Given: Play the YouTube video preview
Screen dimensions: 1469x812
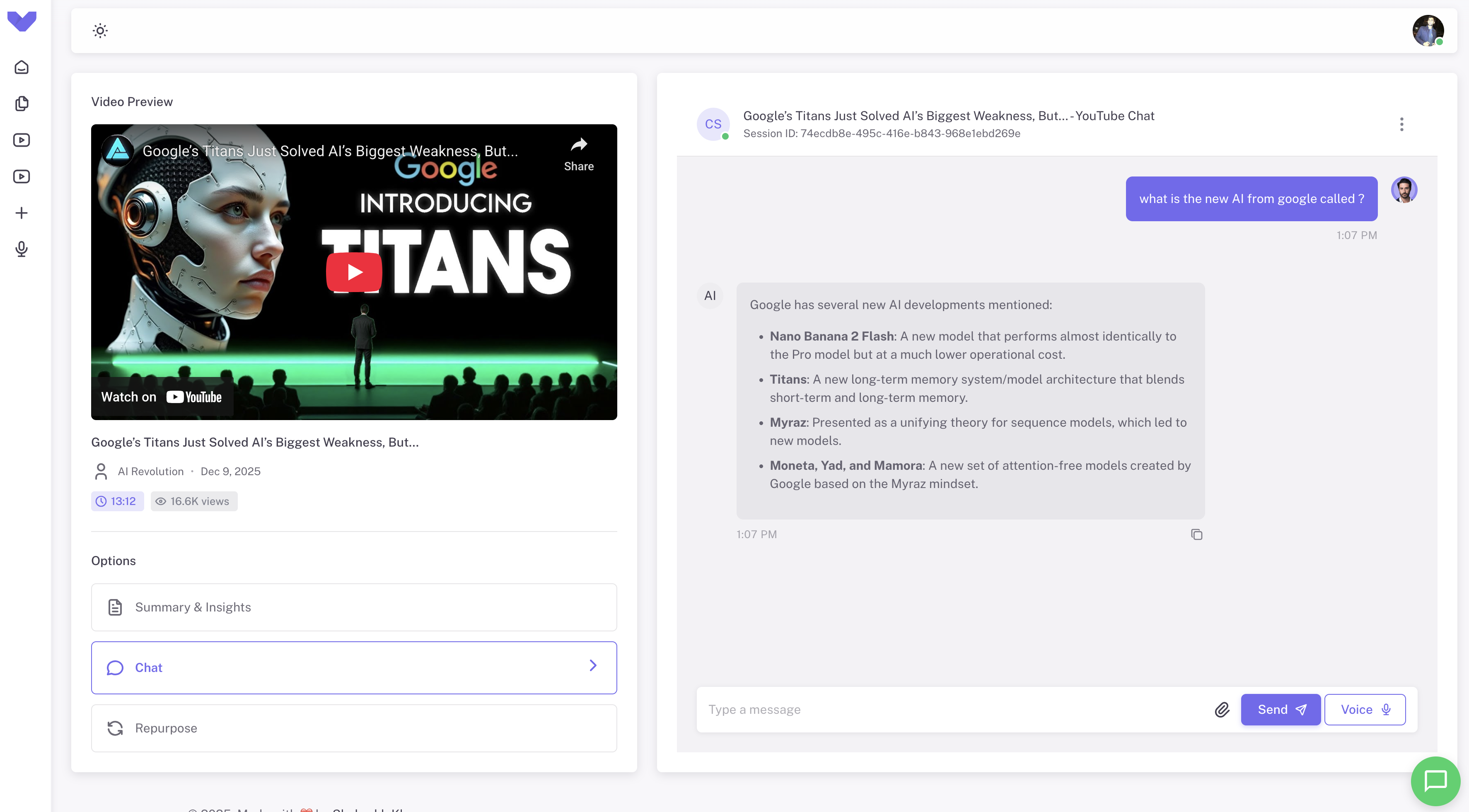Looking at the screenshot, I should click(x=354, y=272).
